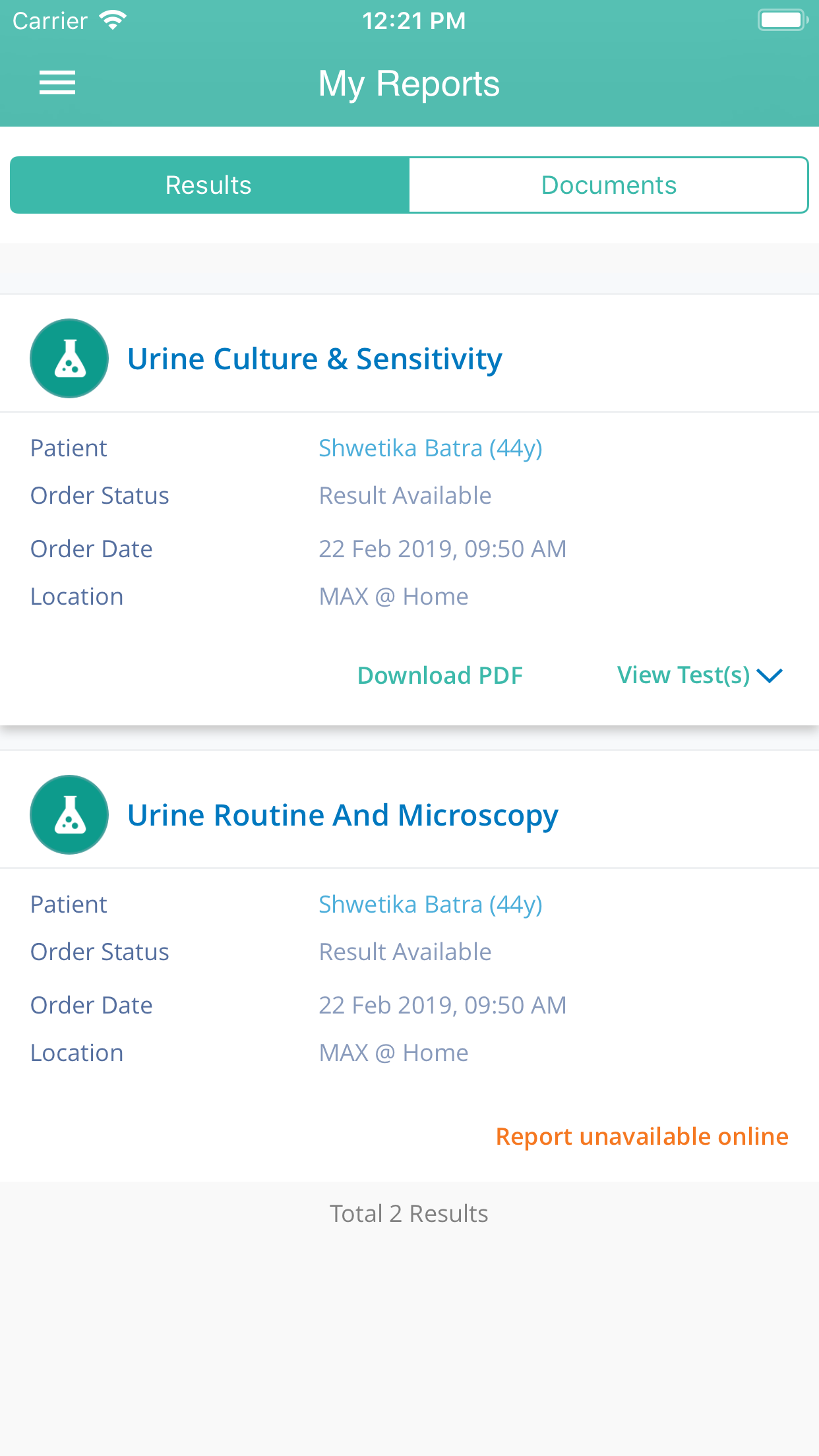This screenshot has width=819, height=1456.
Task: Click Result Available status on first report
Action: [x=404, y=495]
